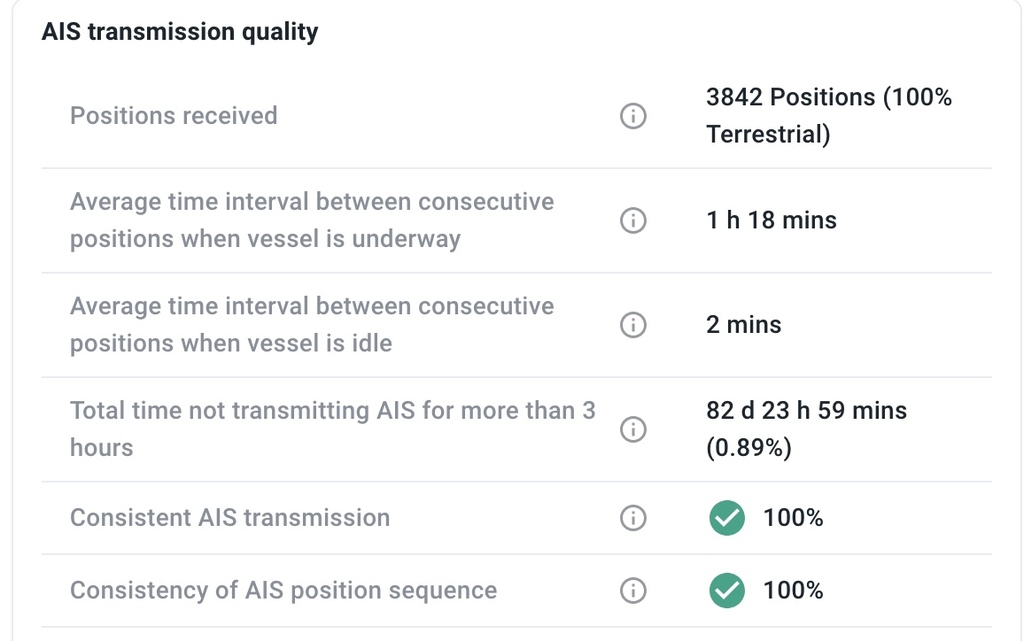1024x641 pixels.
Task: Click Total time not transmitting AIS label
Action: click(333, 429)
